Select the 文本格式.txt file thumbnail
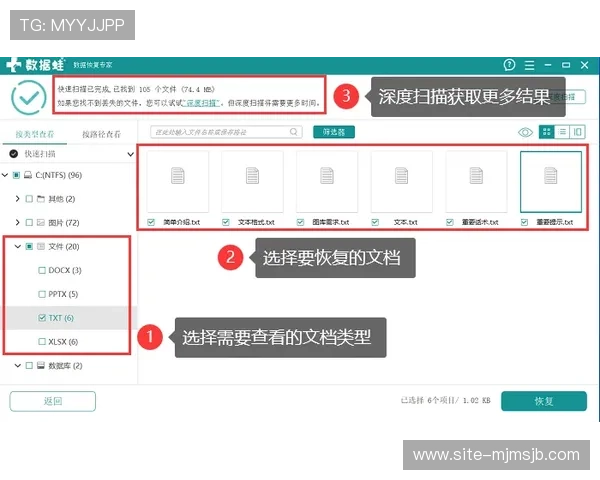Image resolution: width=600 pixels, height=480 pixels. point(252,182)
